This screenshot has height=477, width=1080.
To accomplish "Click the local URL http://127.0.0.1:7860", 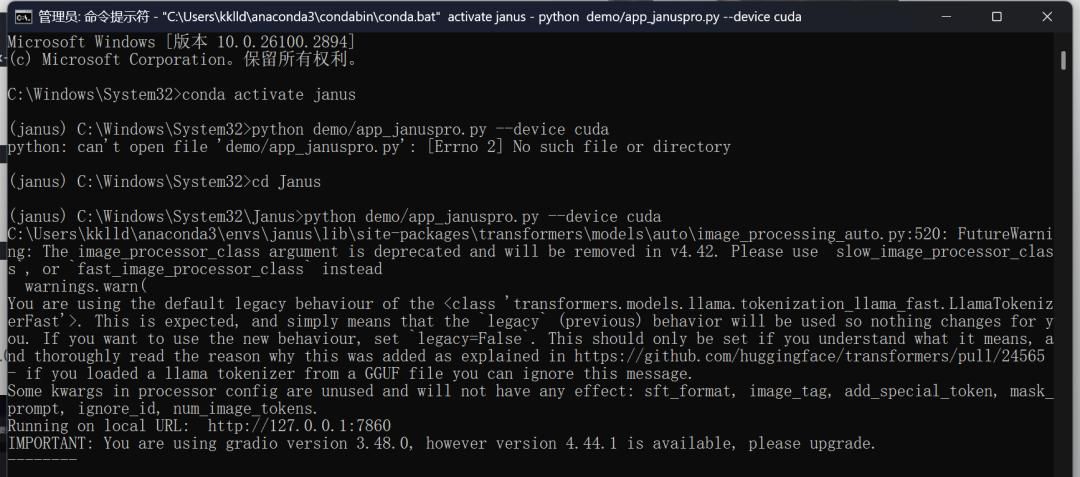I will click(x=300, y=426).
